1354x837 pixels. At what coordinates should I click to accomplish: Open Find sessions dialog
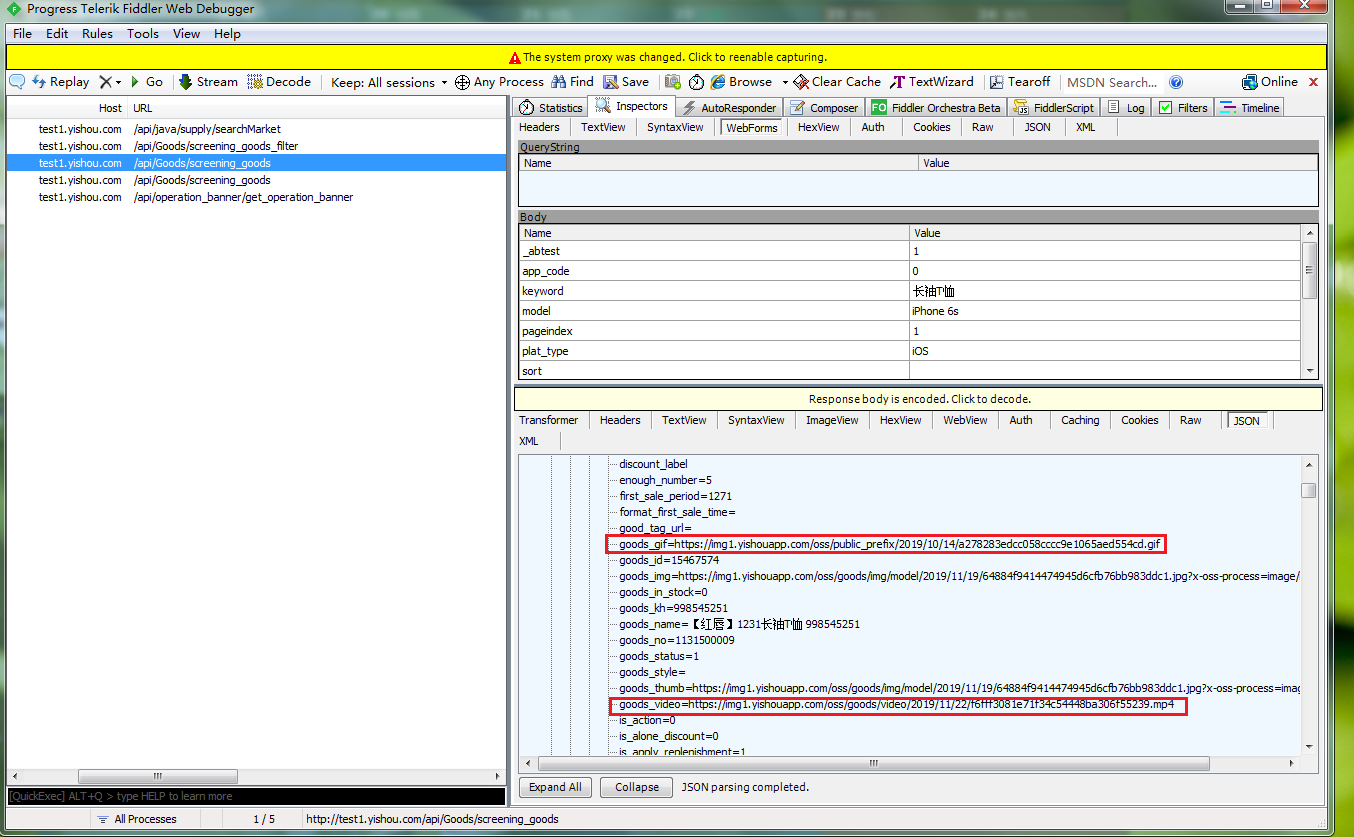pyautogui.click(x=573, y=82)
